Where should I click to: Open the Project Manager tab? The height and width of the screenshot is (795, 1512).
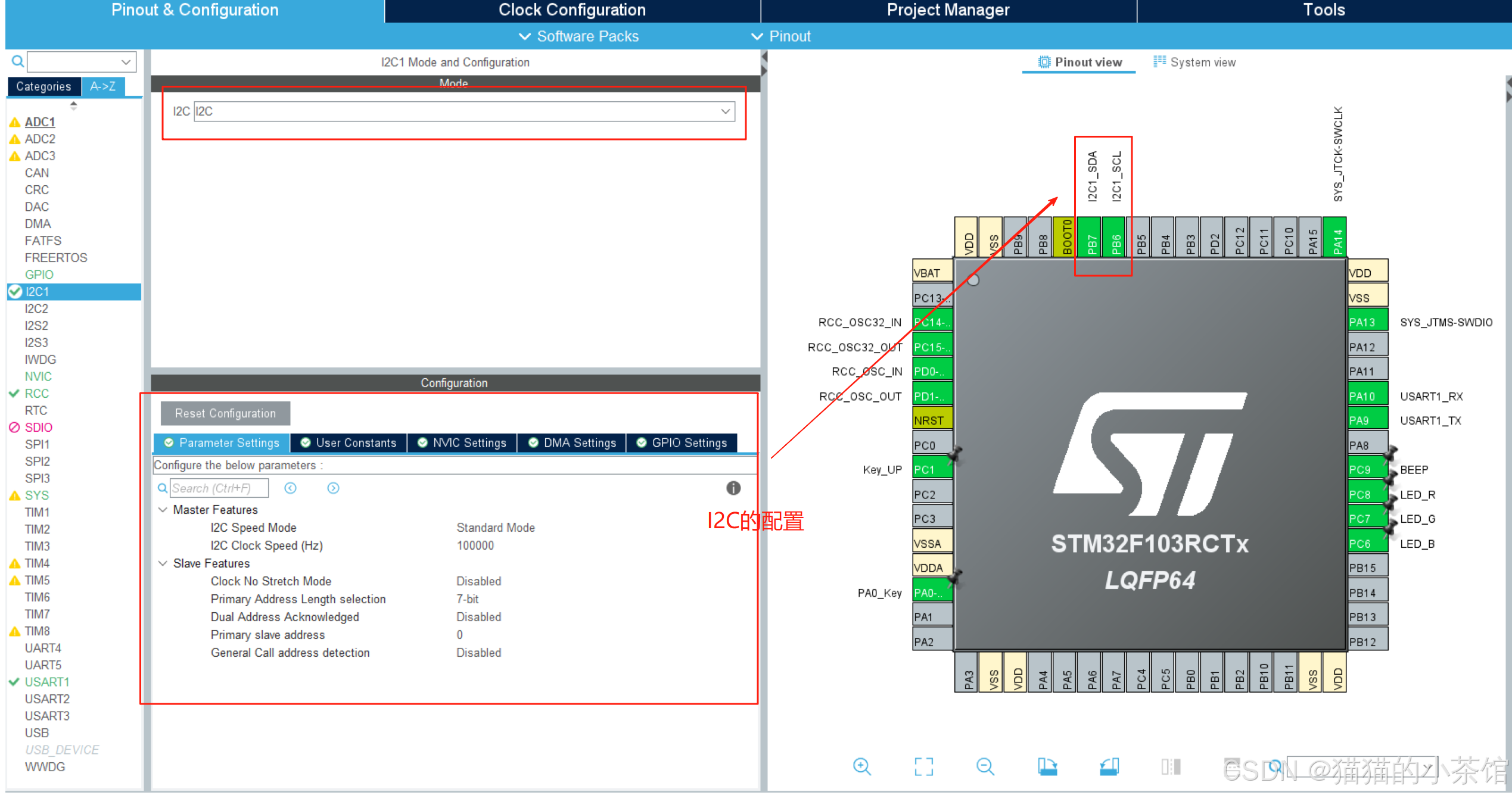[948, 10]
